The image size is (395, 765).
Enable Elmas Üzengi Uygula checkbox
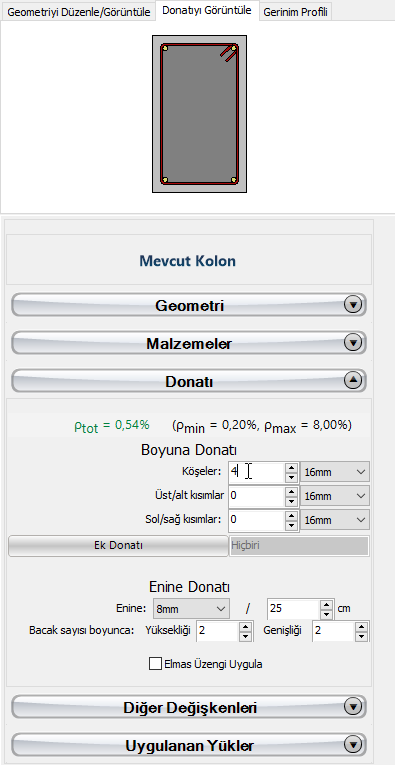click(155, 664)
